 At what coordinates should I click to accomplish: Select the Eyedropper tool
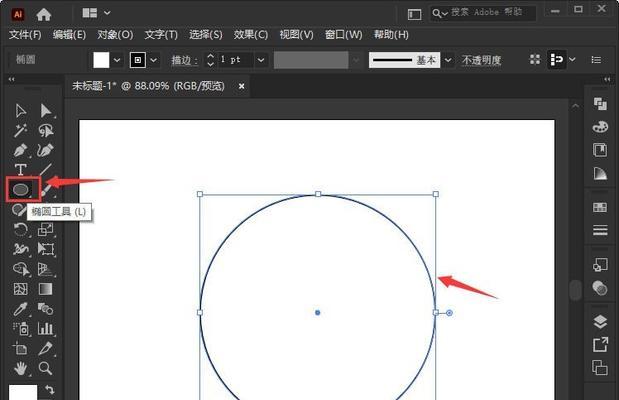click(21, 309)
